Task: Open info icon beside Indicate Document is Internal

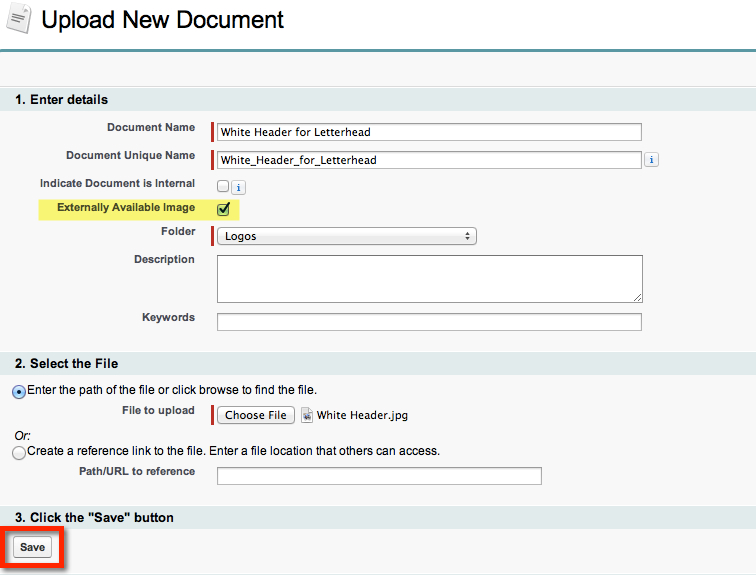Action: pyautogui.click(x=238, y=187)
